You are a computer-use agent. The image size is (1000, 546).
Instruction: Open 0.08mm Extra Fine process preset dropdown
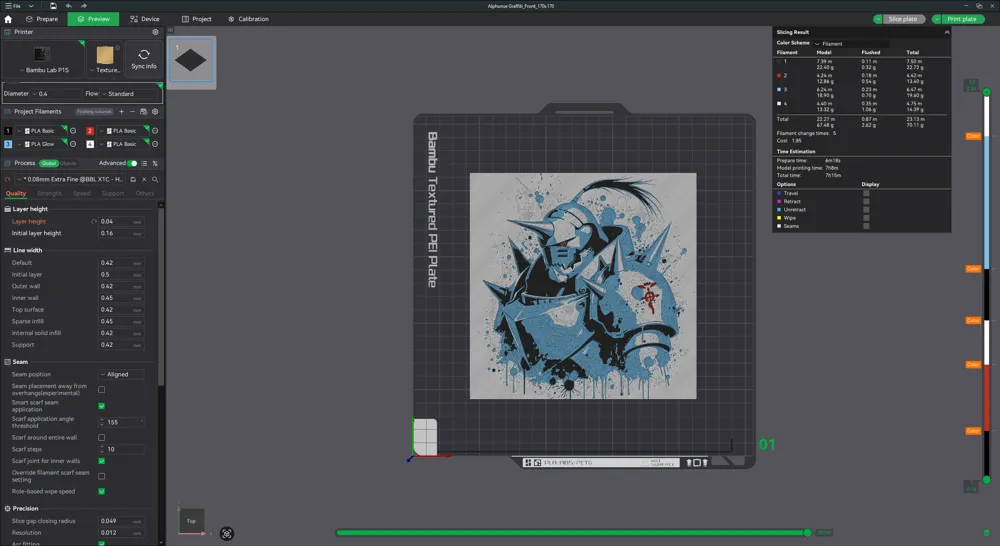tap(69, 180)
